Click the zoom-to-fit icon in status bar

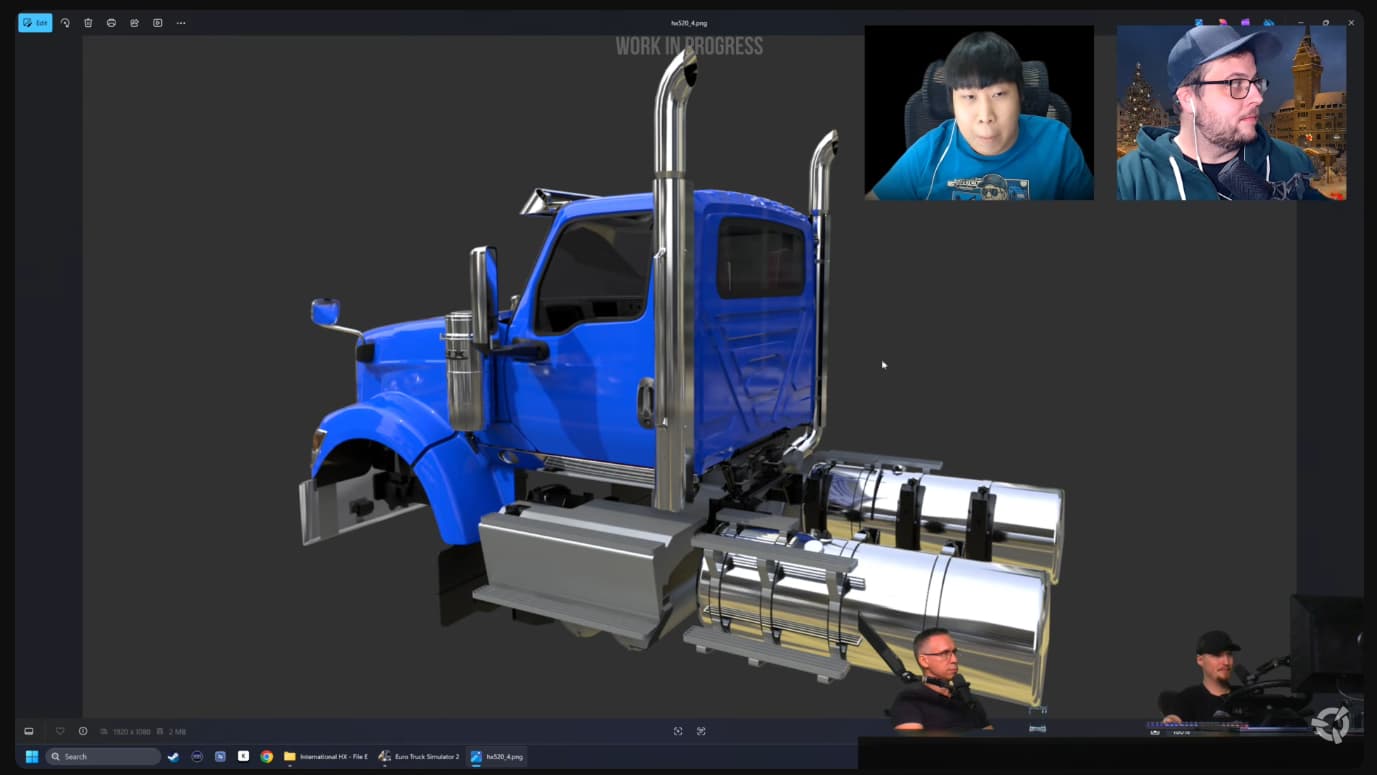pos(678,731)
